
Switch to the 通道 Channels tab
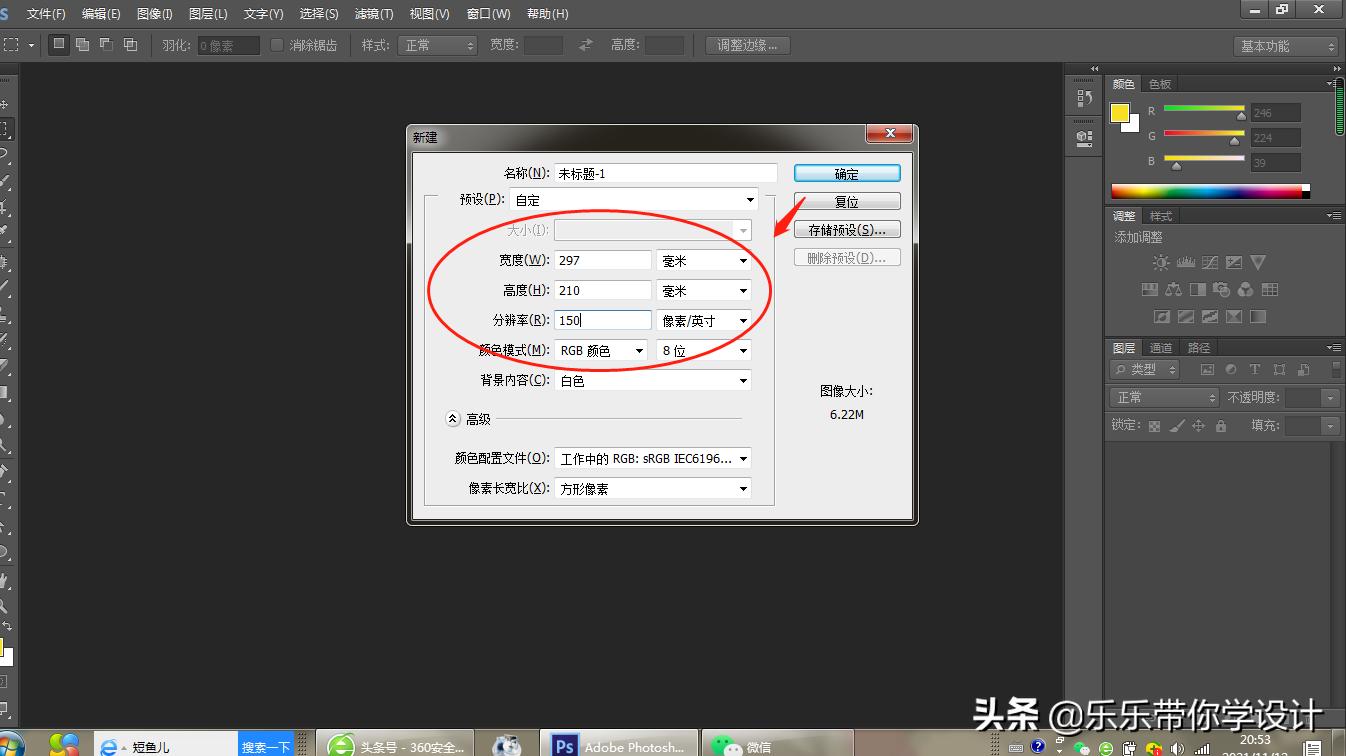click(1161, 347)
